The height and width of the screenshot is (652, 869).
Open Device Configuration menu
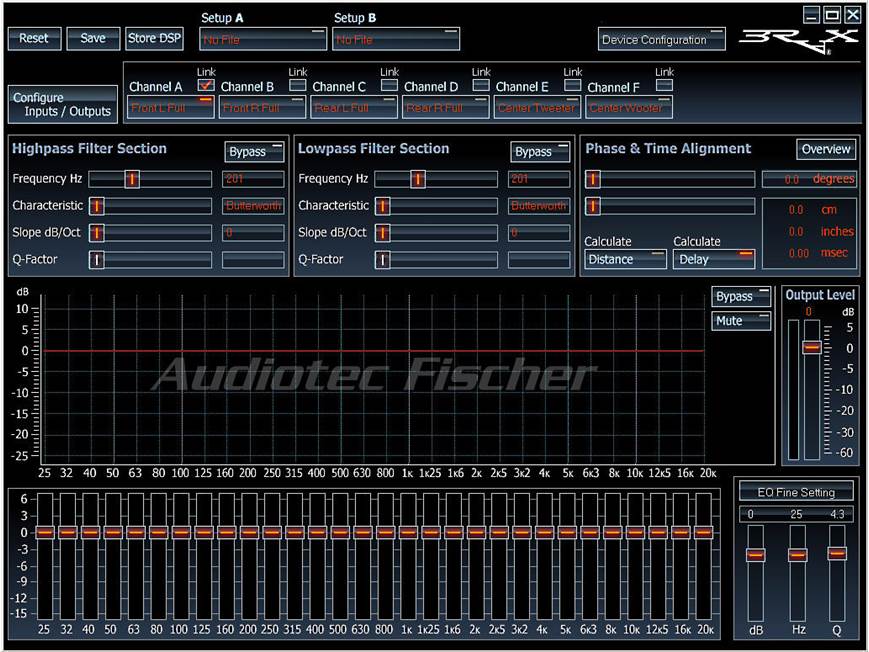point(662,40)
